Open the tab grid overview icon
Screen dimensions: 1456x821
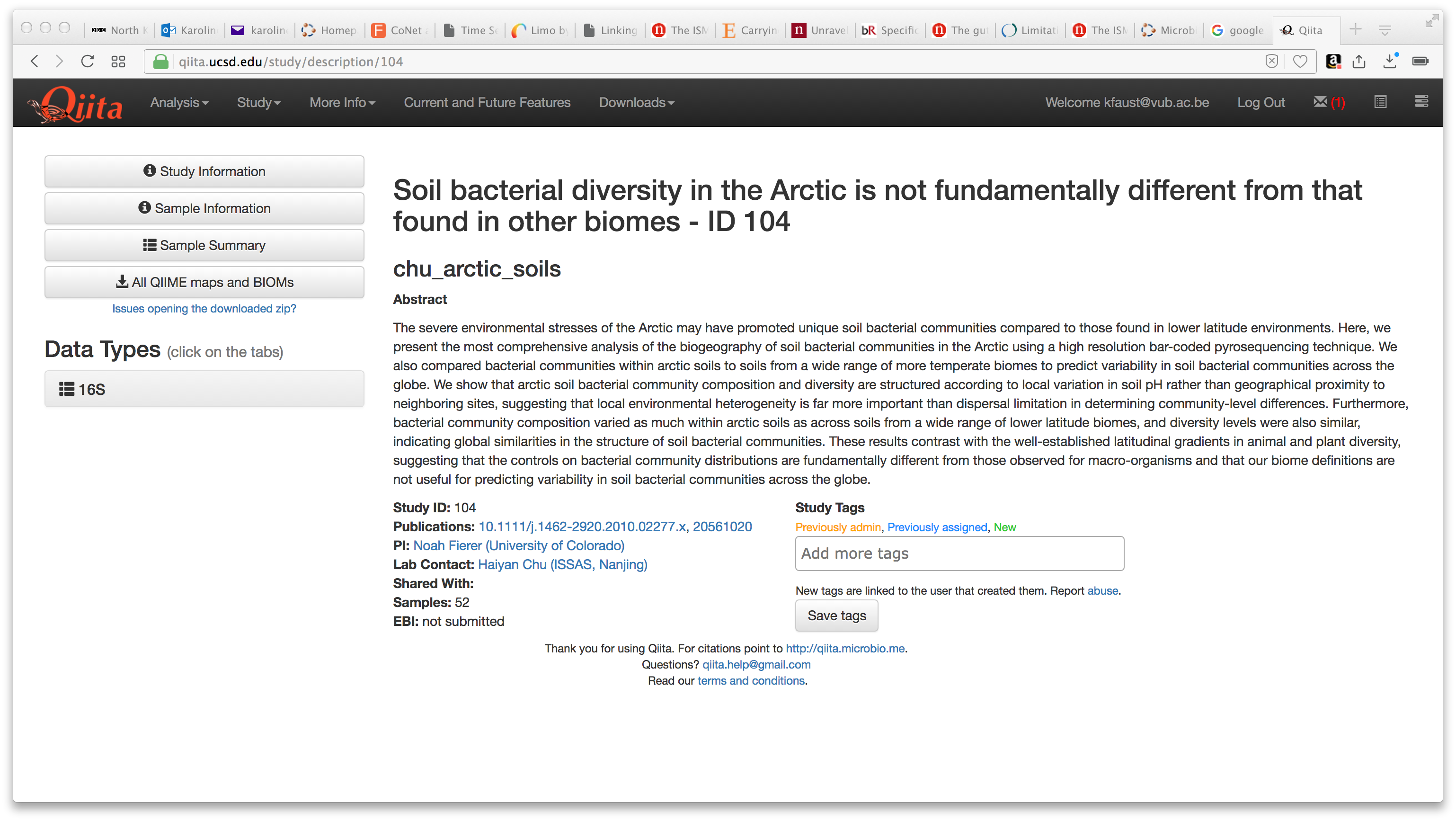(118, 61)
